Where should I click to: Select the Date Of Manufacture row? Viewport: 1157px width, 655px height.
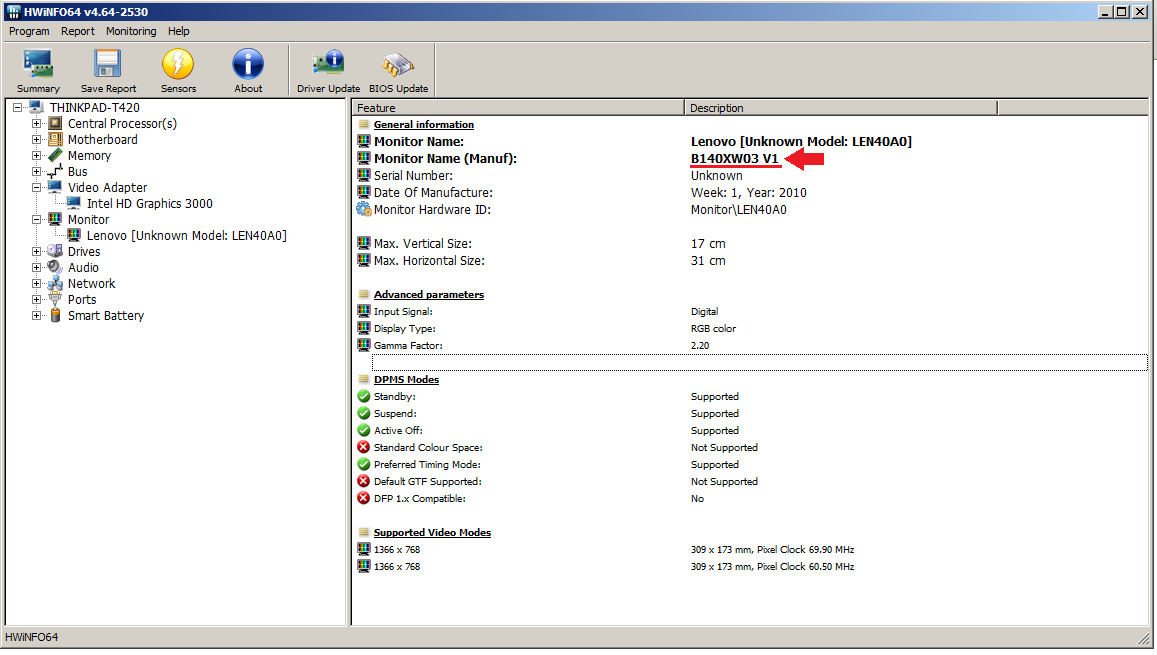(750, 193)
